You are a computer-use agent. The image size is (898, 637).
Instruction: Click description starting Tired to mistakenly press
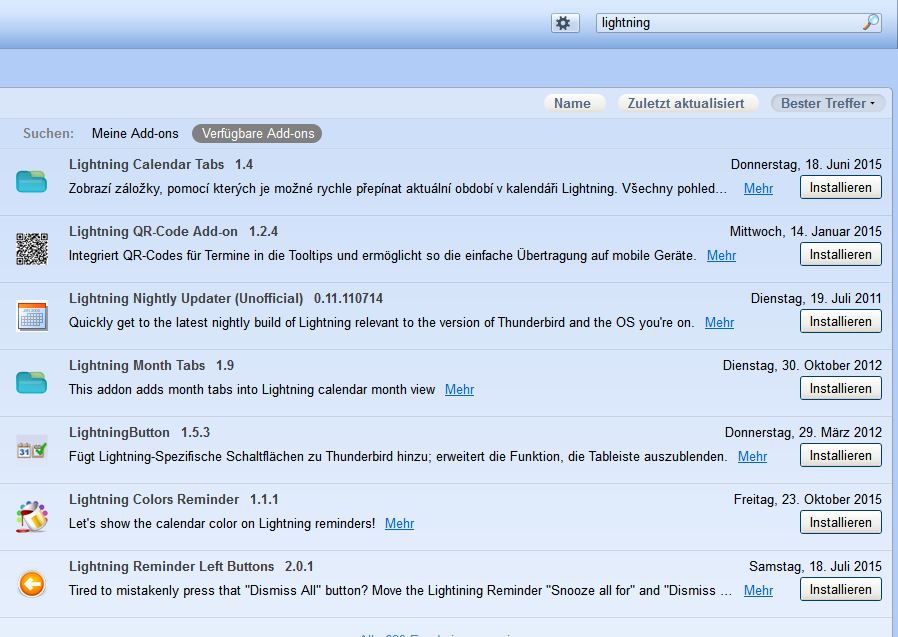(400, 591)
